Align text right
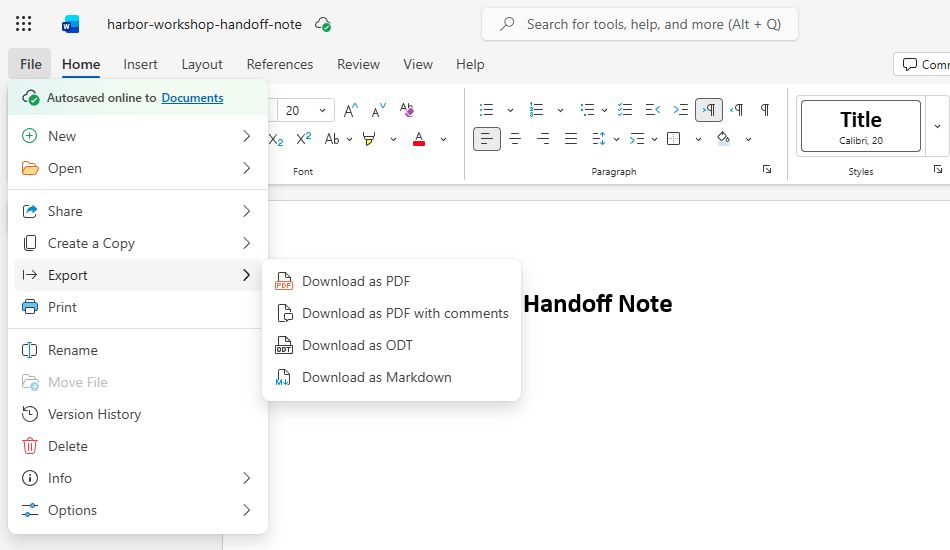 543,139
